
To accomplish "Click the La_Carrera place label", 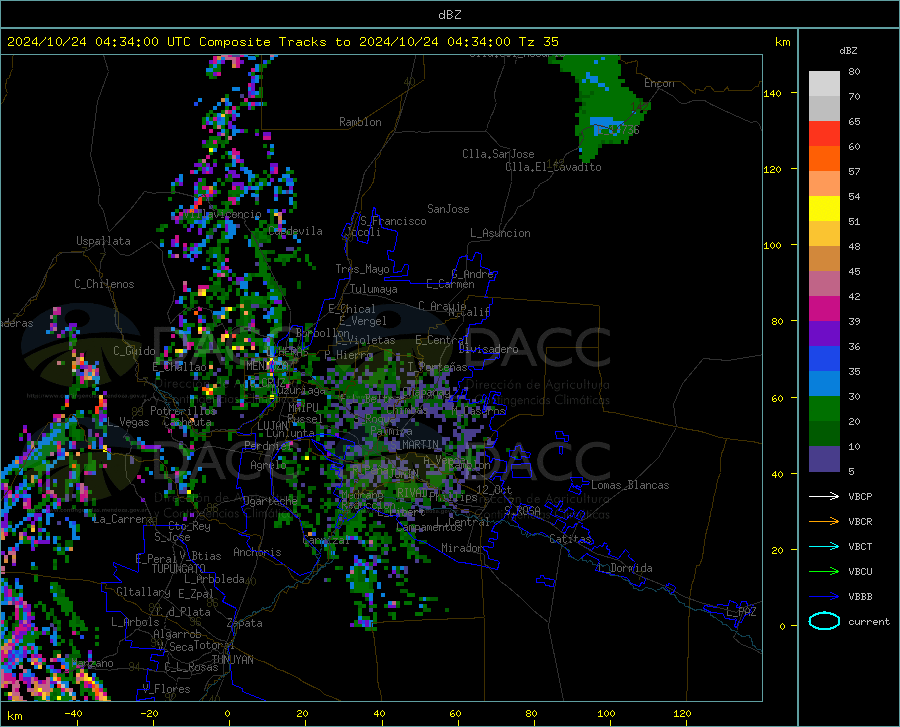I will (x=123, y=519).
